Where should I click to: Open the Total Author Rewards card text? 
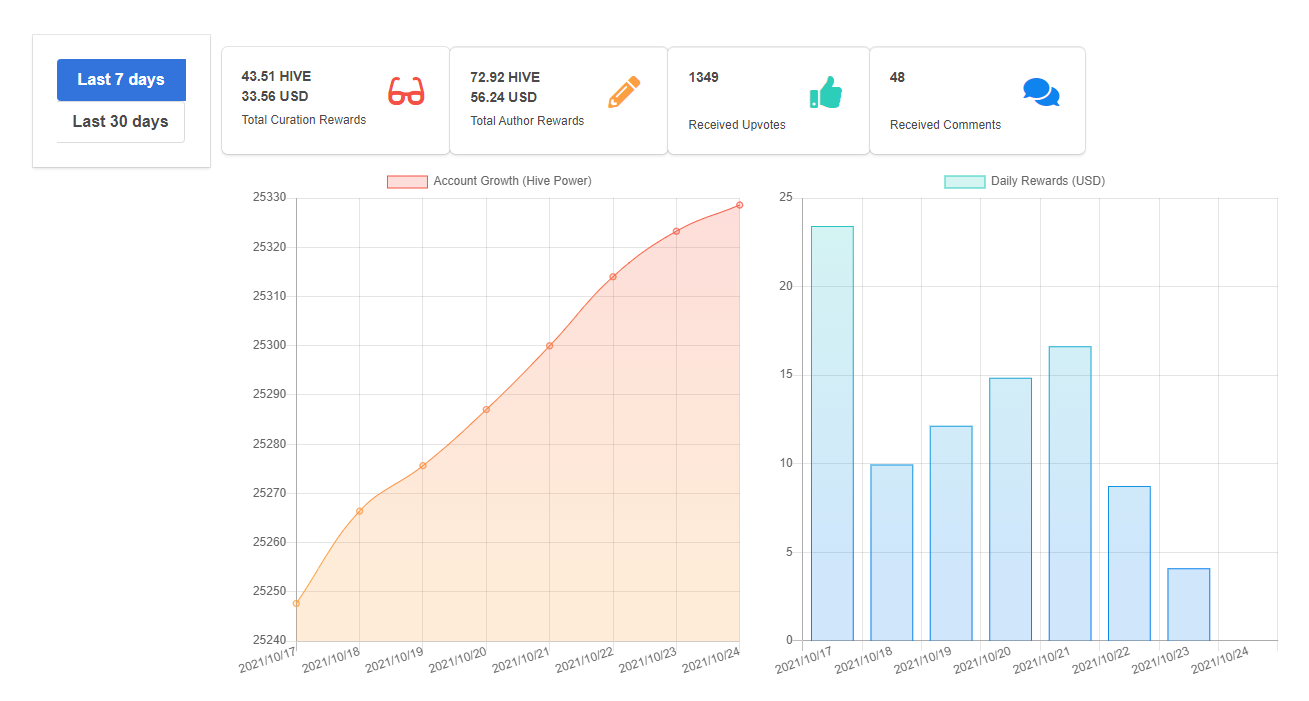(x=527, y=121)
